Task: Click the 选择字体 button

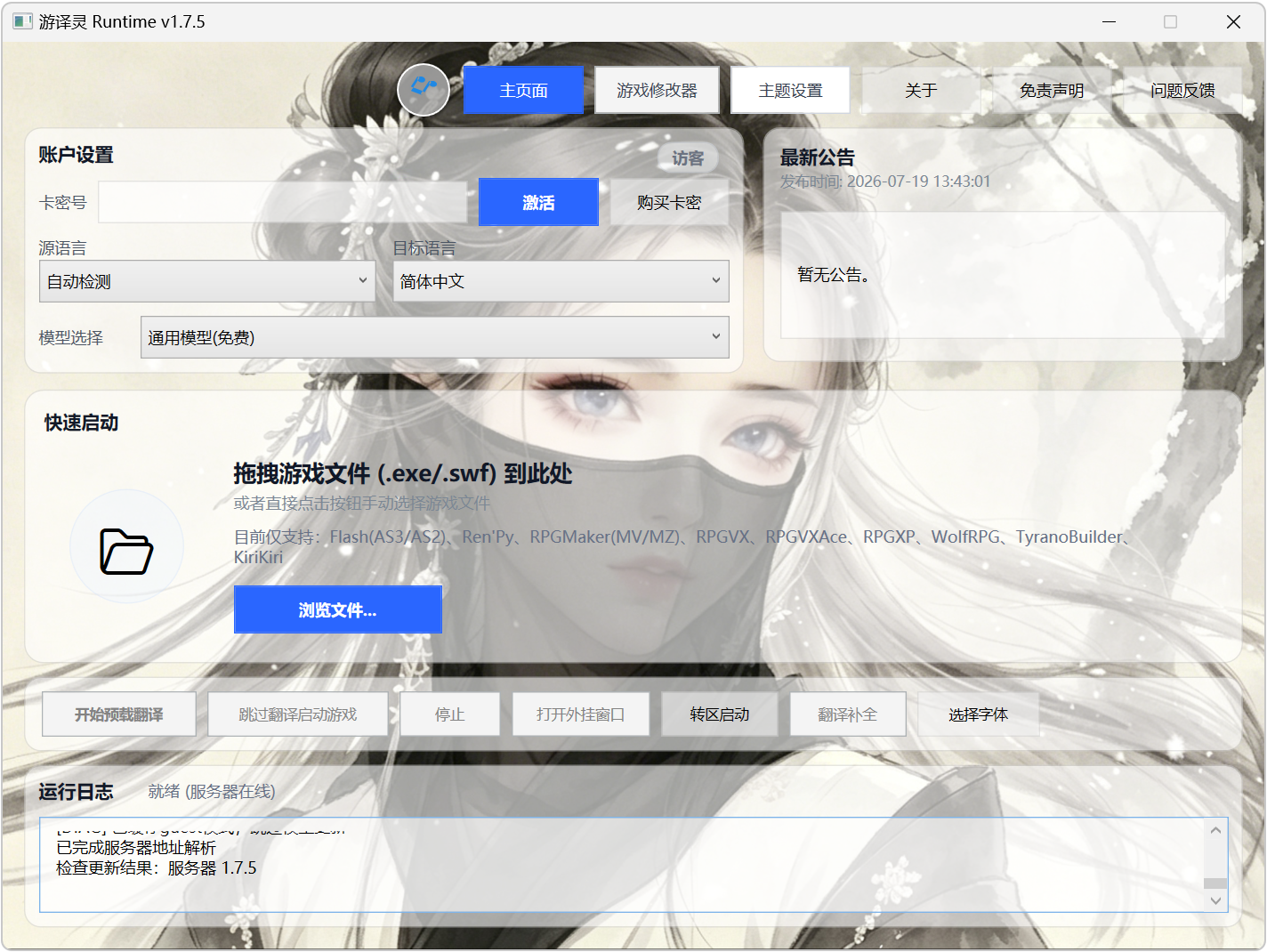Action: click(979, 714)
